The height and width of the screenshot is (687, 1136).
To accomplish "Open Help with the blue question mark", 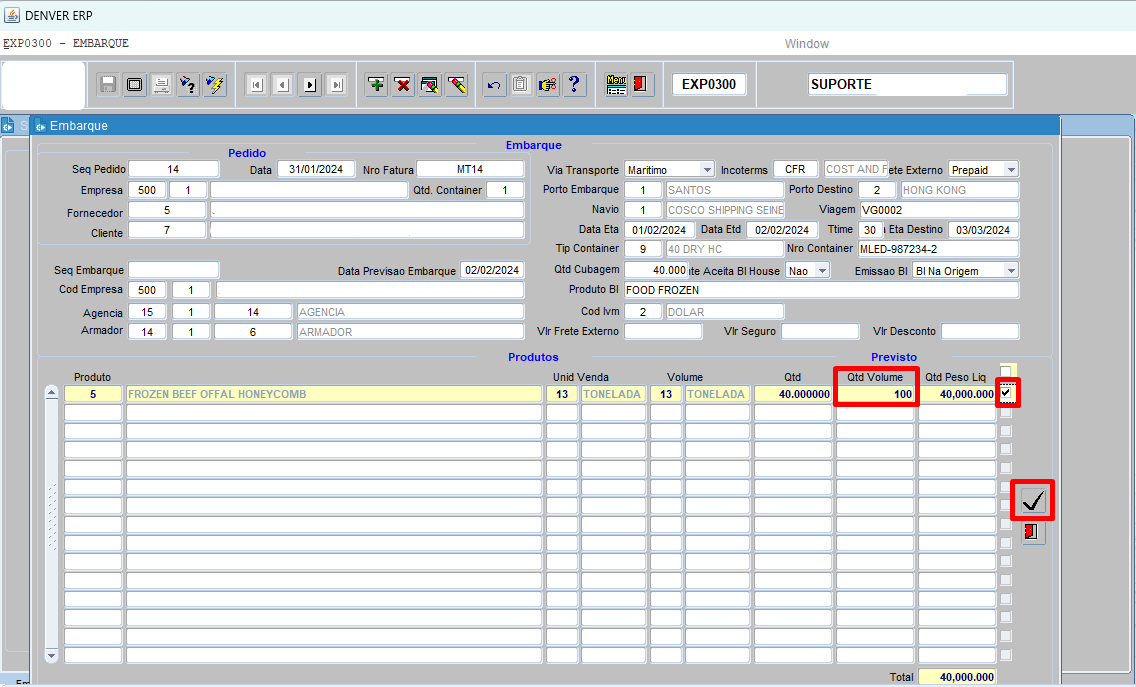I will click(575, 85).
